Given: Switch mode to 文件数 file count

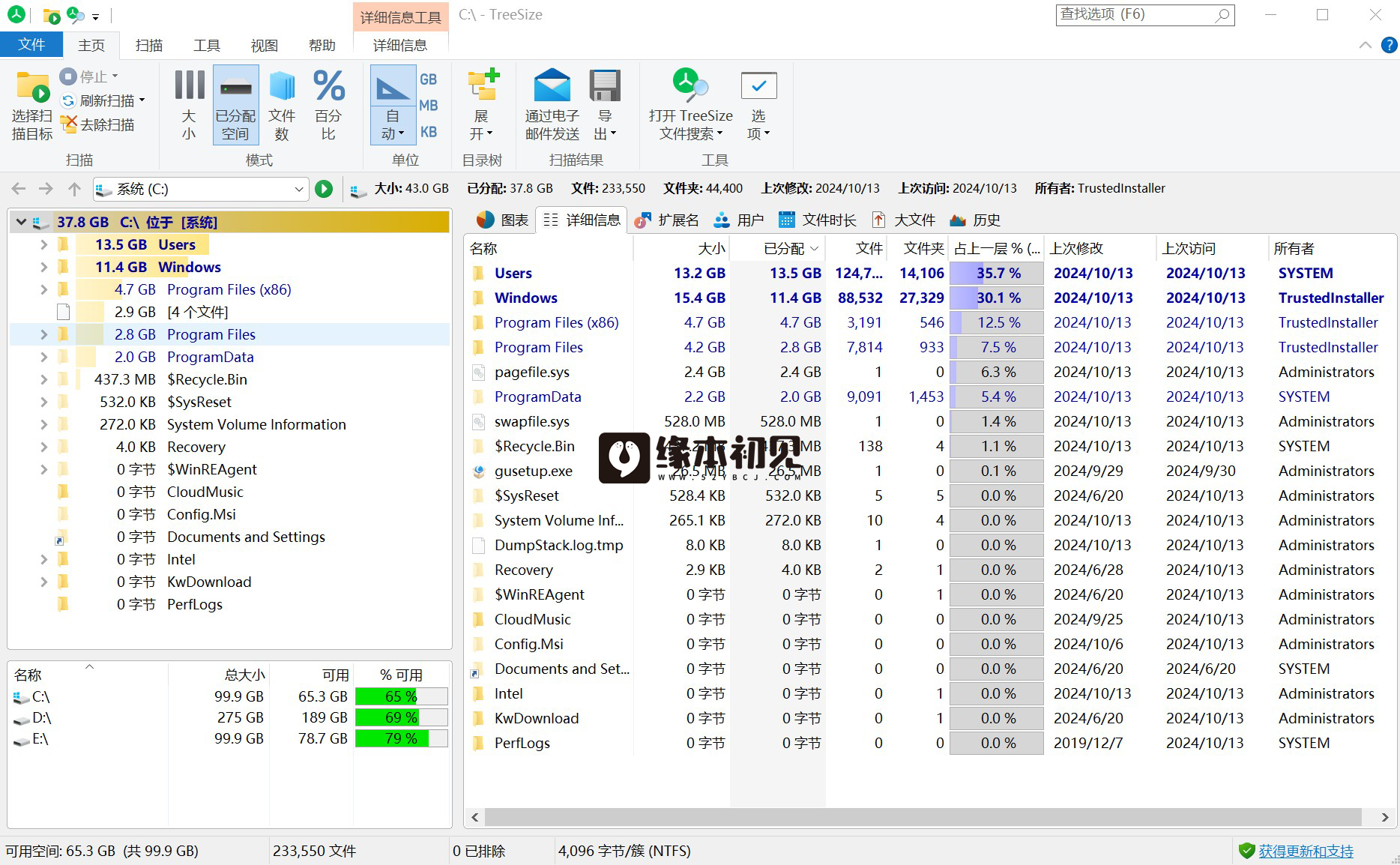Looking at the screenshot, I should [282, 105].
